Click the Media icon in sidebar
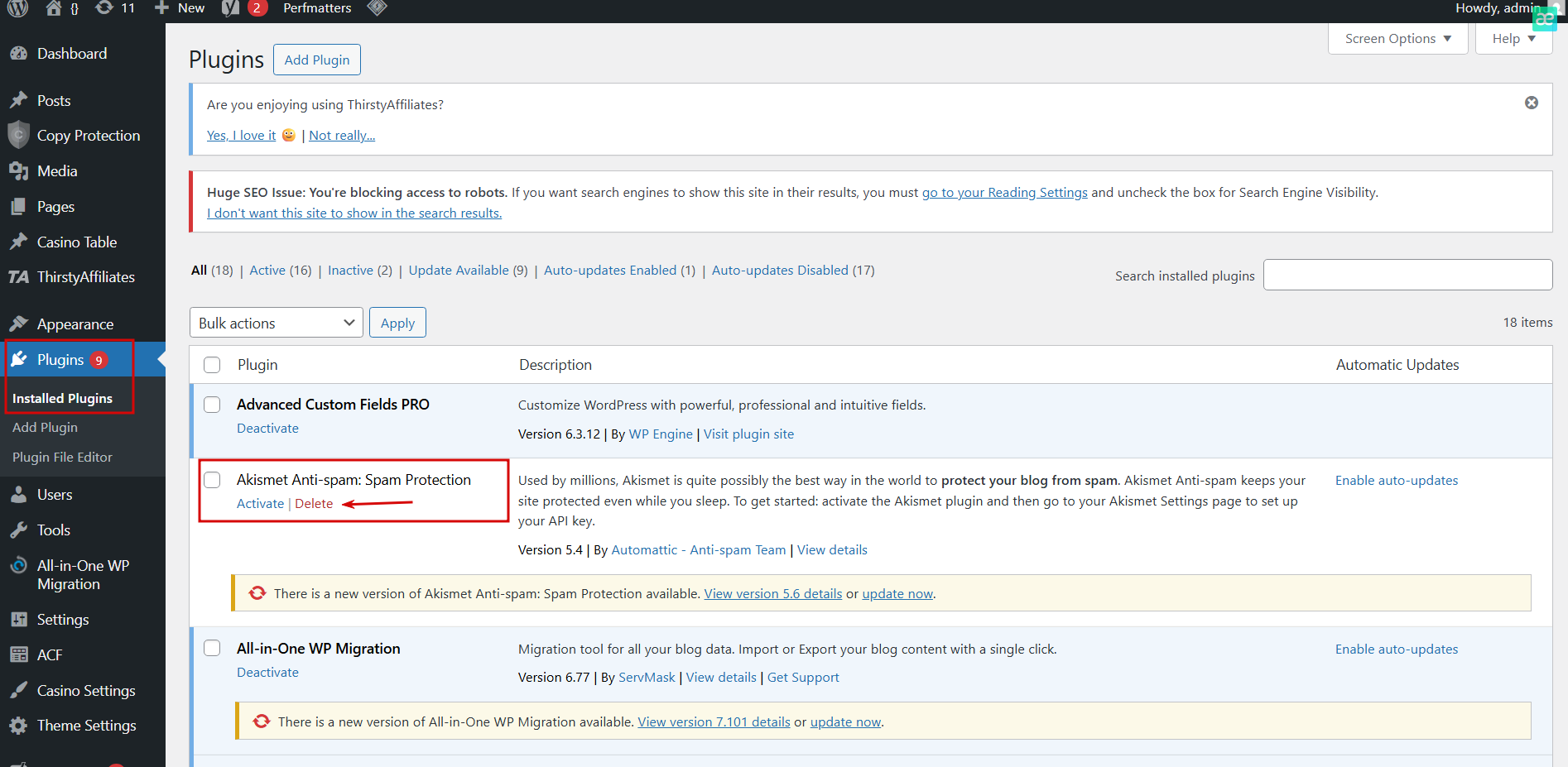1568x767 pixels. 18,171
